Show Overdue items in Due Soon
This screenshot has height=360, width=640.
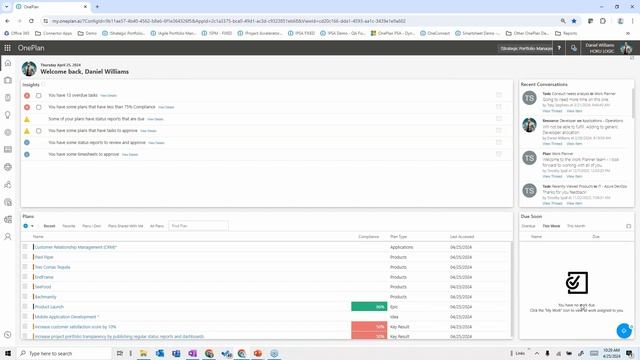pyautogui.click(x=528, y=226)
